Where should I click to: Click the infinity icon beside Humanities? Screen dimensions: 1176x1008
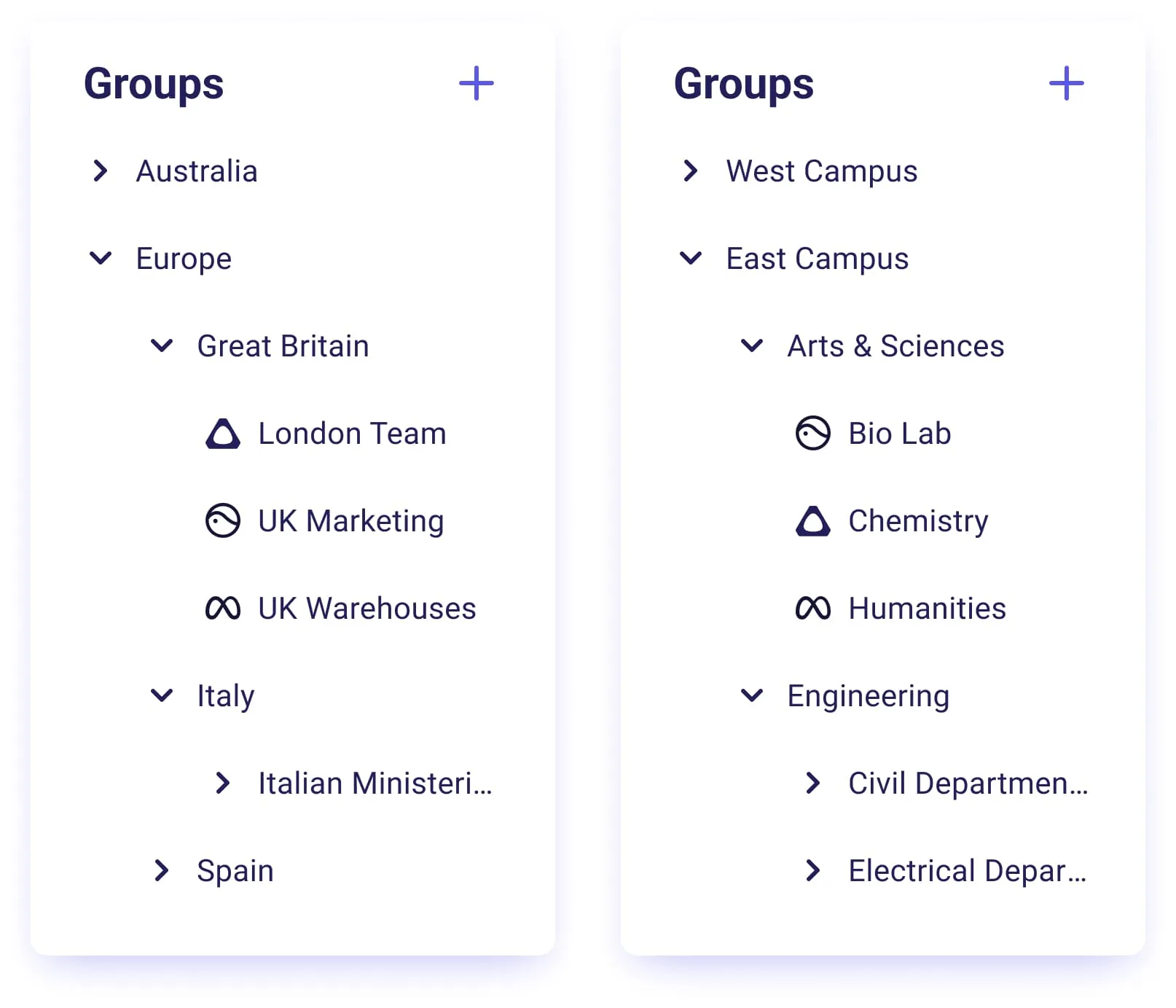click(813, 608)
